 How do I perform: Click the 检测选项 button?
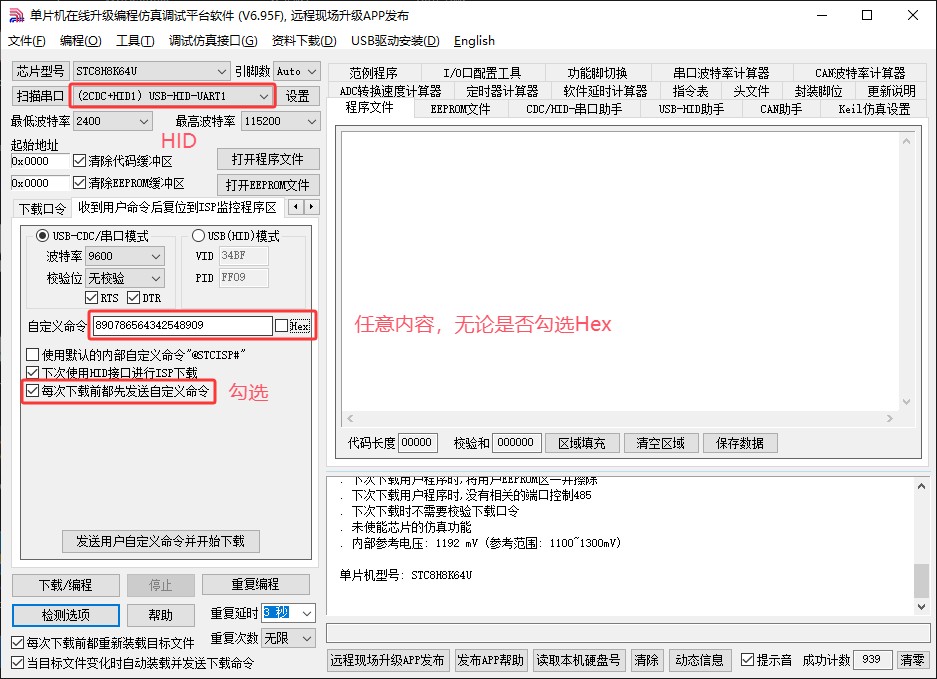click(66, 615)
